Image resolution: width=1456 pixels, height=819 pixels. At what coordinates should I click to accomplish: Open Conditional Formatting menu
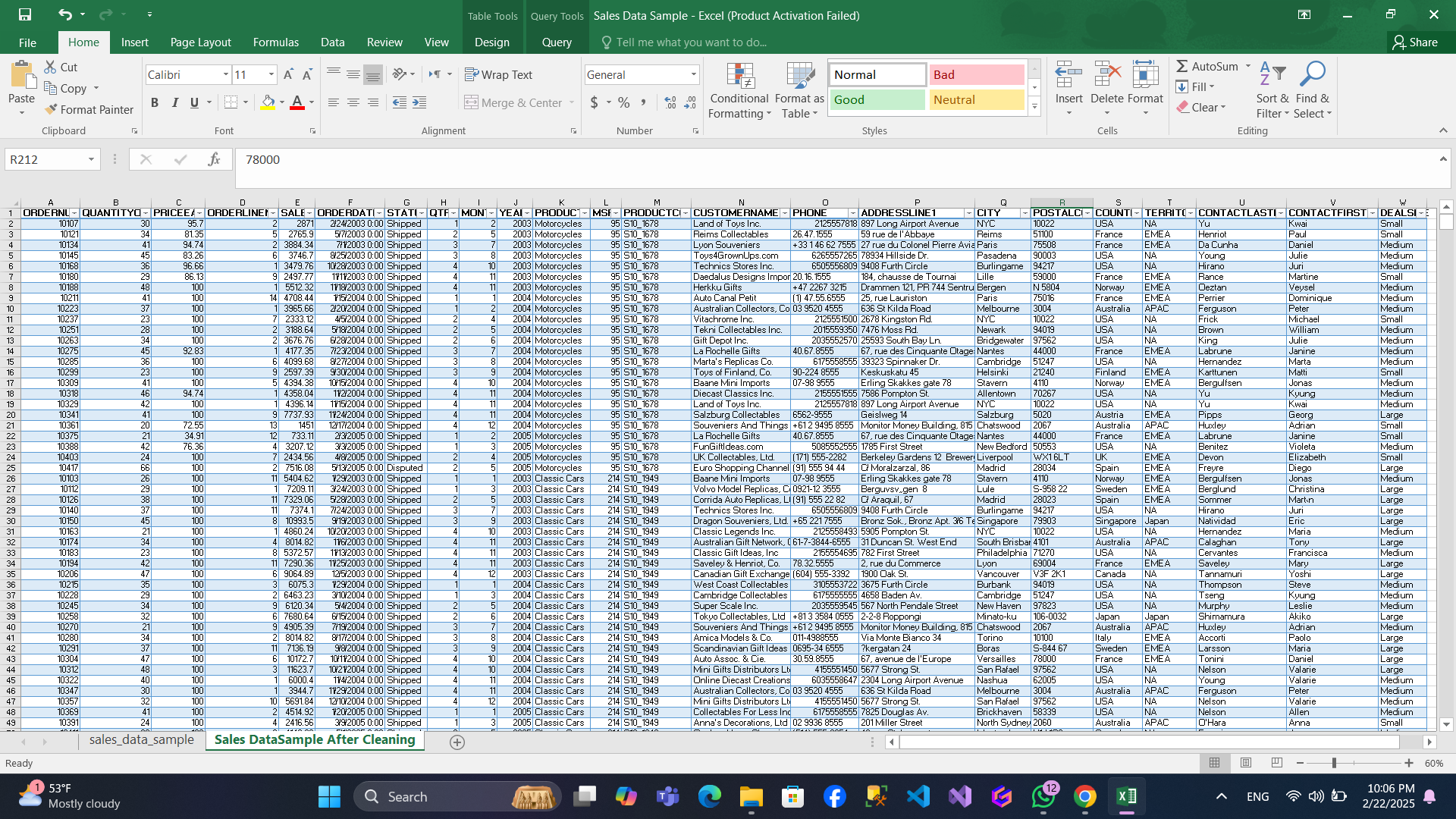click(x=739, y=90)
